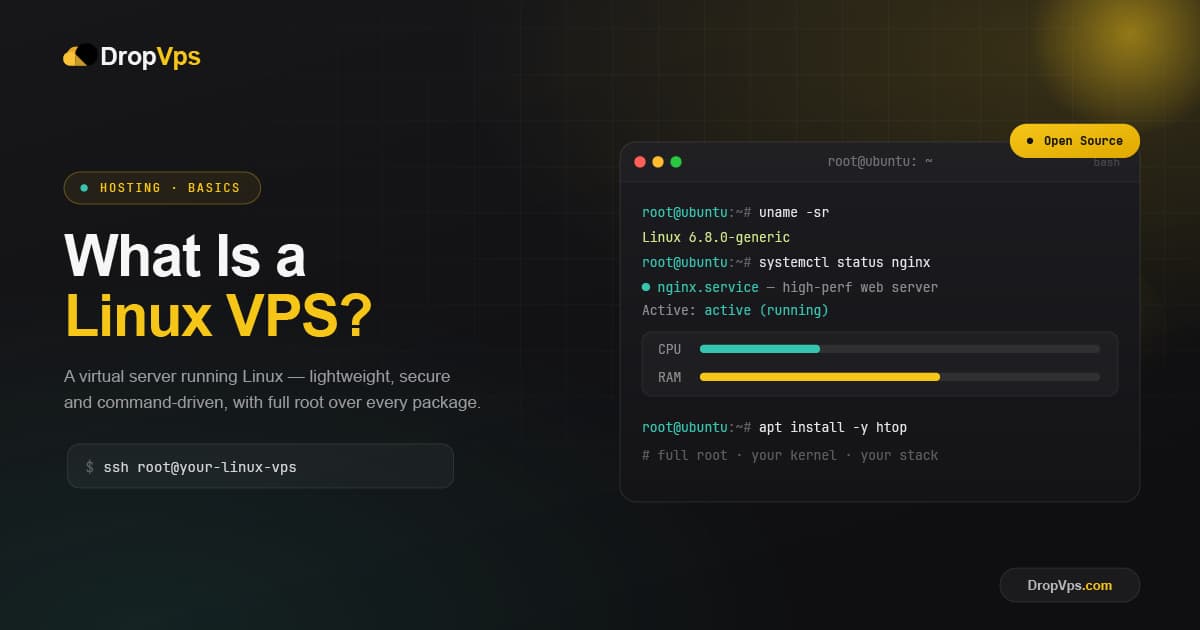The height and width of the screenshot is (630, 1200).
Task: Click the root@ubuntu: ~ terminal title
Action: (880, 161)
